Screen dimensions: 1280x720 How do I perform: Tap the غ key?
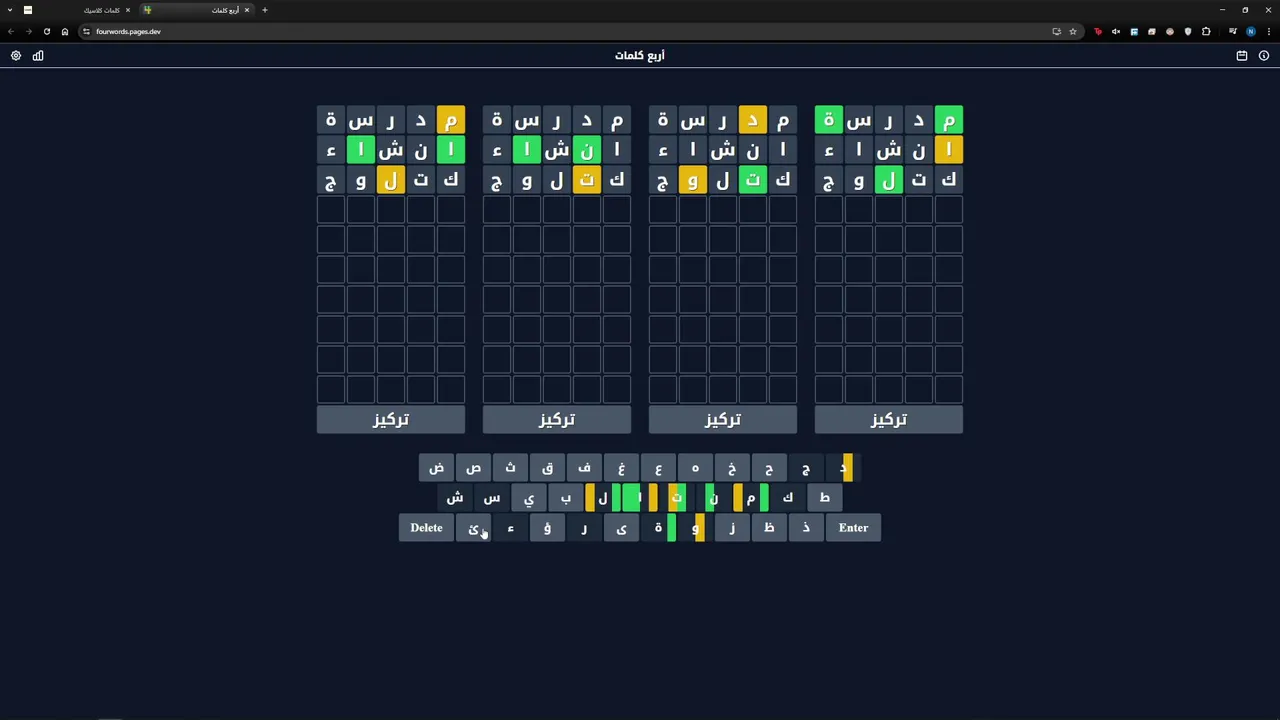coord(622,468)
